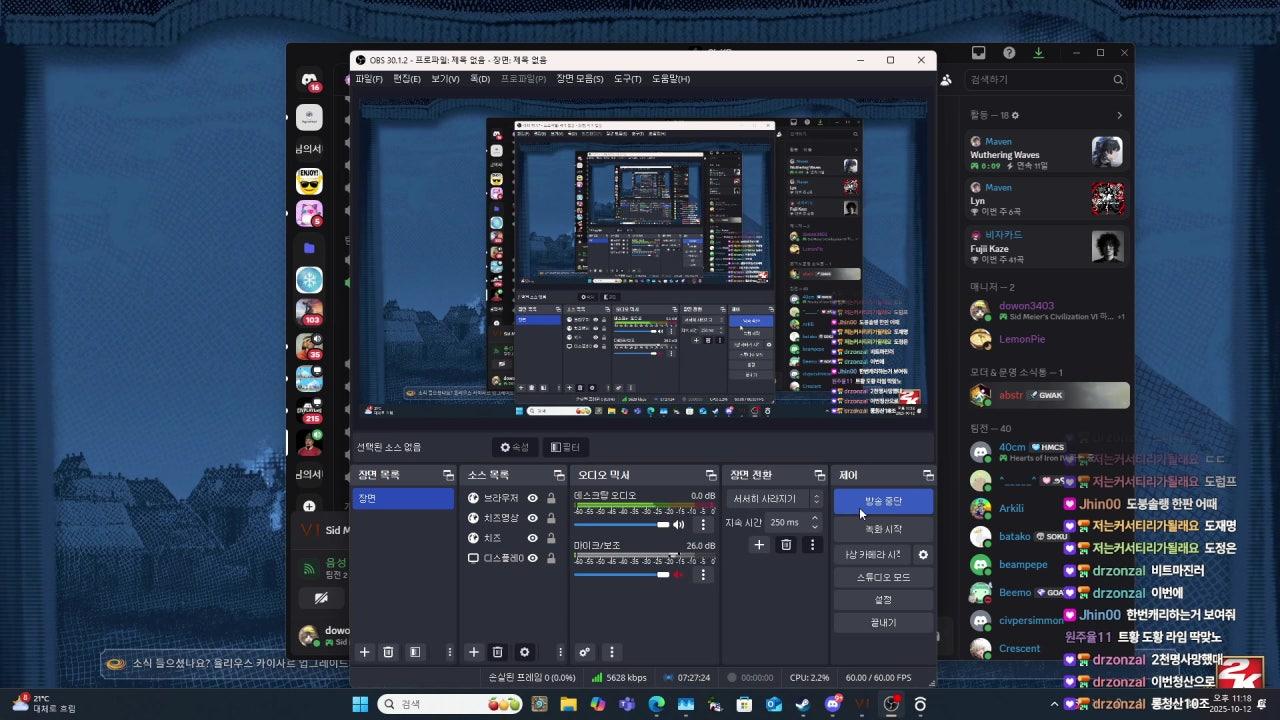Viewport: 1280px width, 720px height.
Task: Open 데스크탑 오디오 three-dot options menu
Action: click(703, 524)
